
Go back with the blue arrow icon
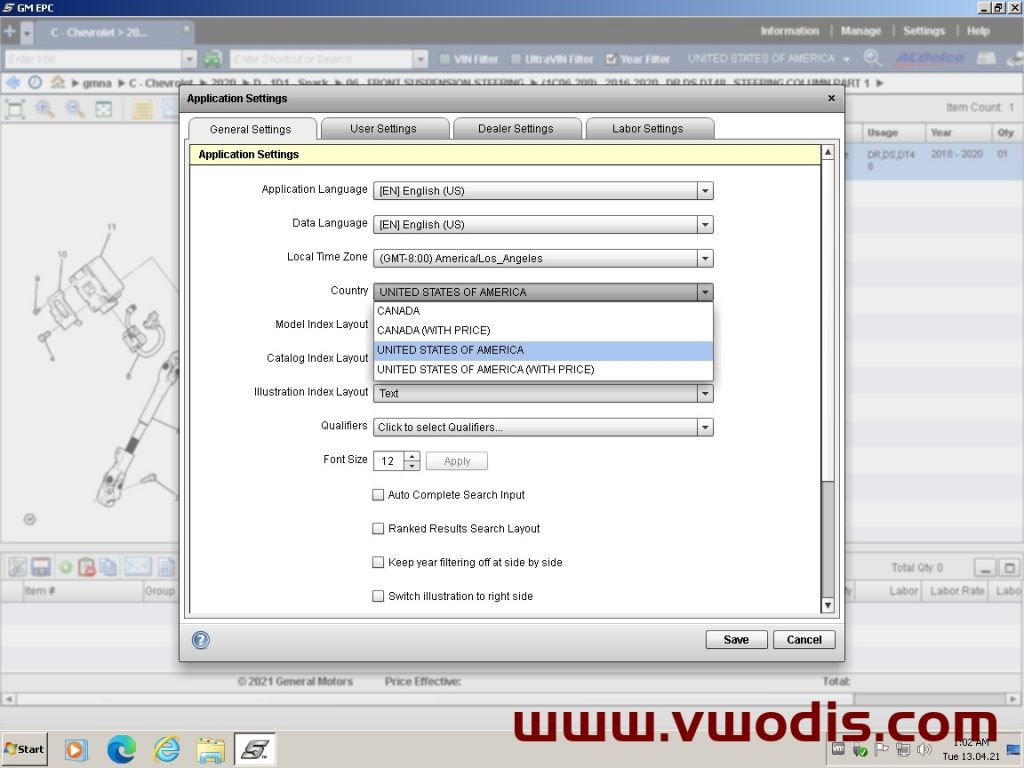[12, 83]
